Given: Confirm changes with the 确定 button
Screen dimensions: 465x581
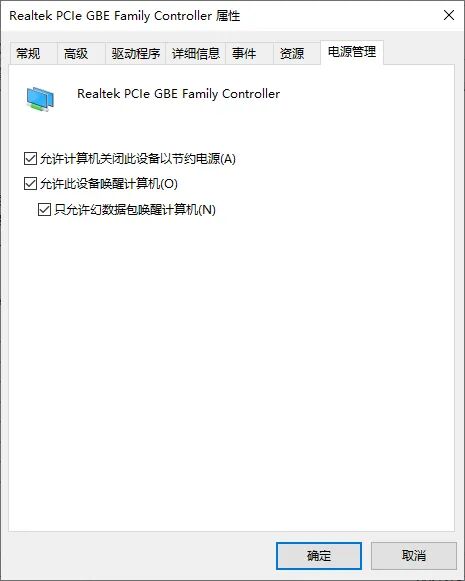Looking at the screenshot, I should [319, 556].
